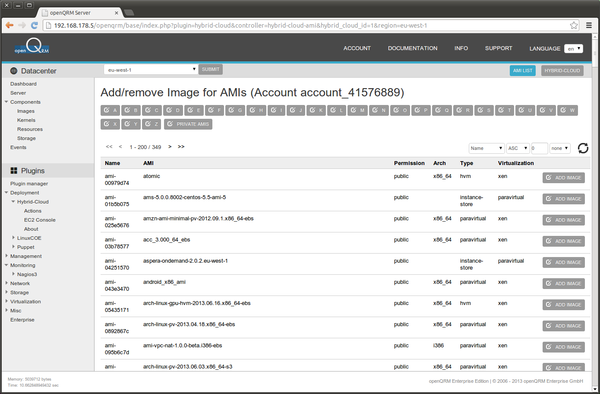Jump to the last page of results
Viewport: 600px width, 394px height.
pos(181,147)
